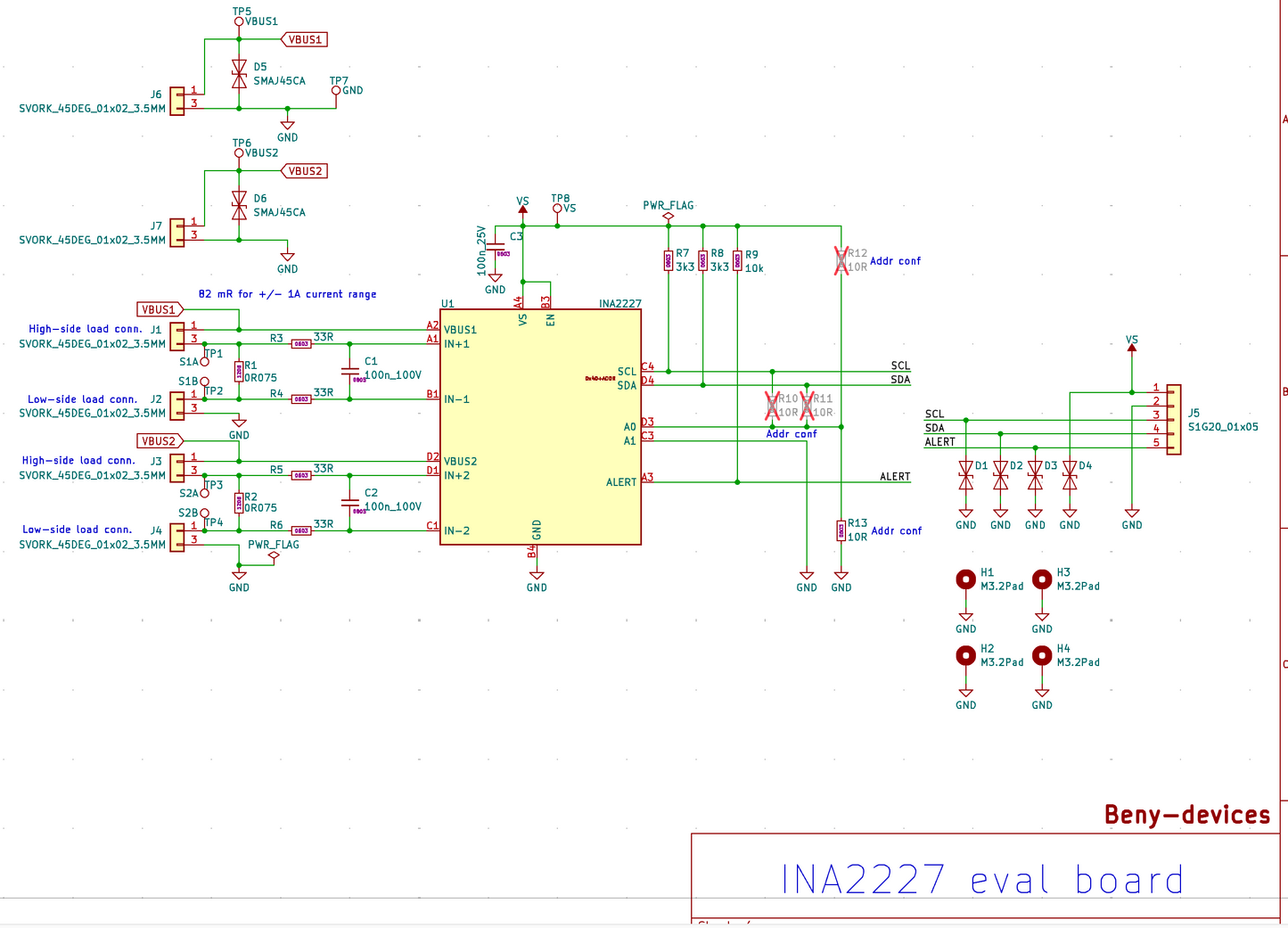Select test point TP5 circle
Viewport: 1288px width, 928px height.
point(239,22)
